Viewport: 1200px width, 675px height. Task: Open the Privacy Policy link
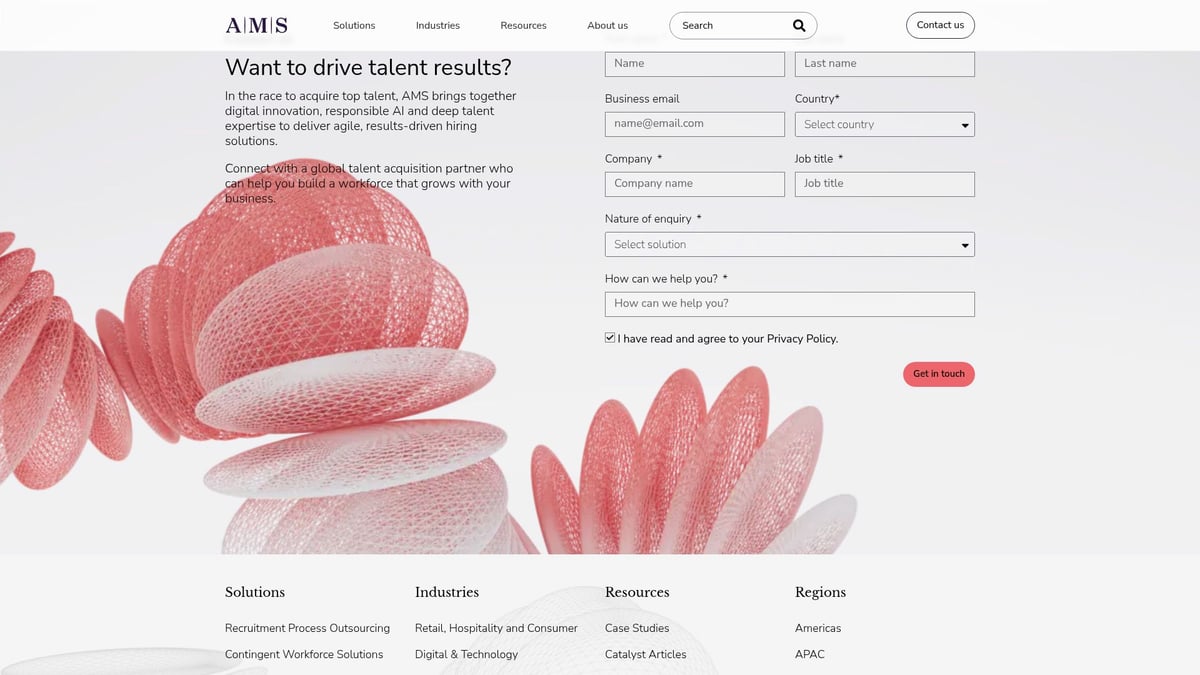point(800,338)
